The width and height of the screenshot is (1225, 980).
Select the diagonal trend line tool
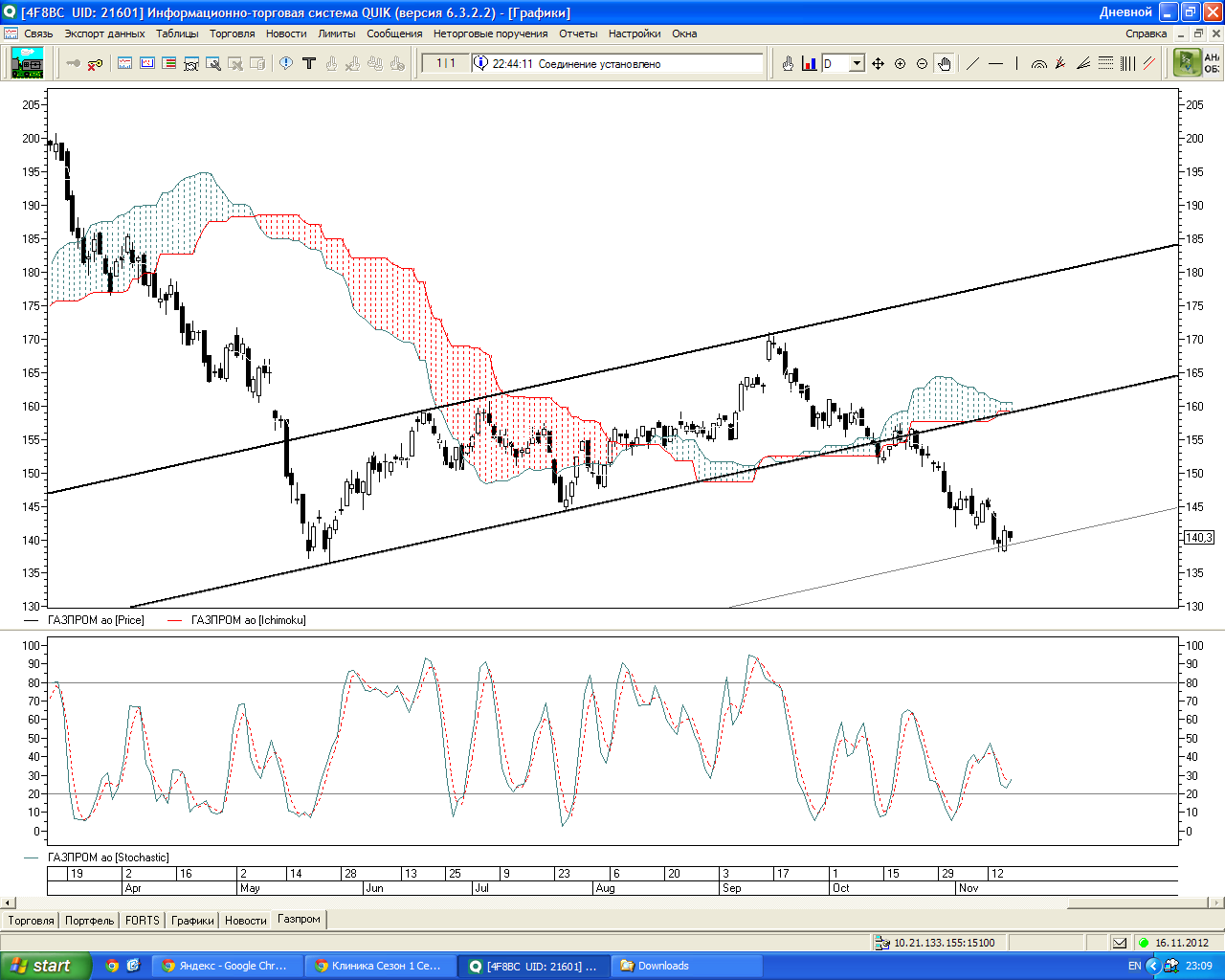point(972,63)
